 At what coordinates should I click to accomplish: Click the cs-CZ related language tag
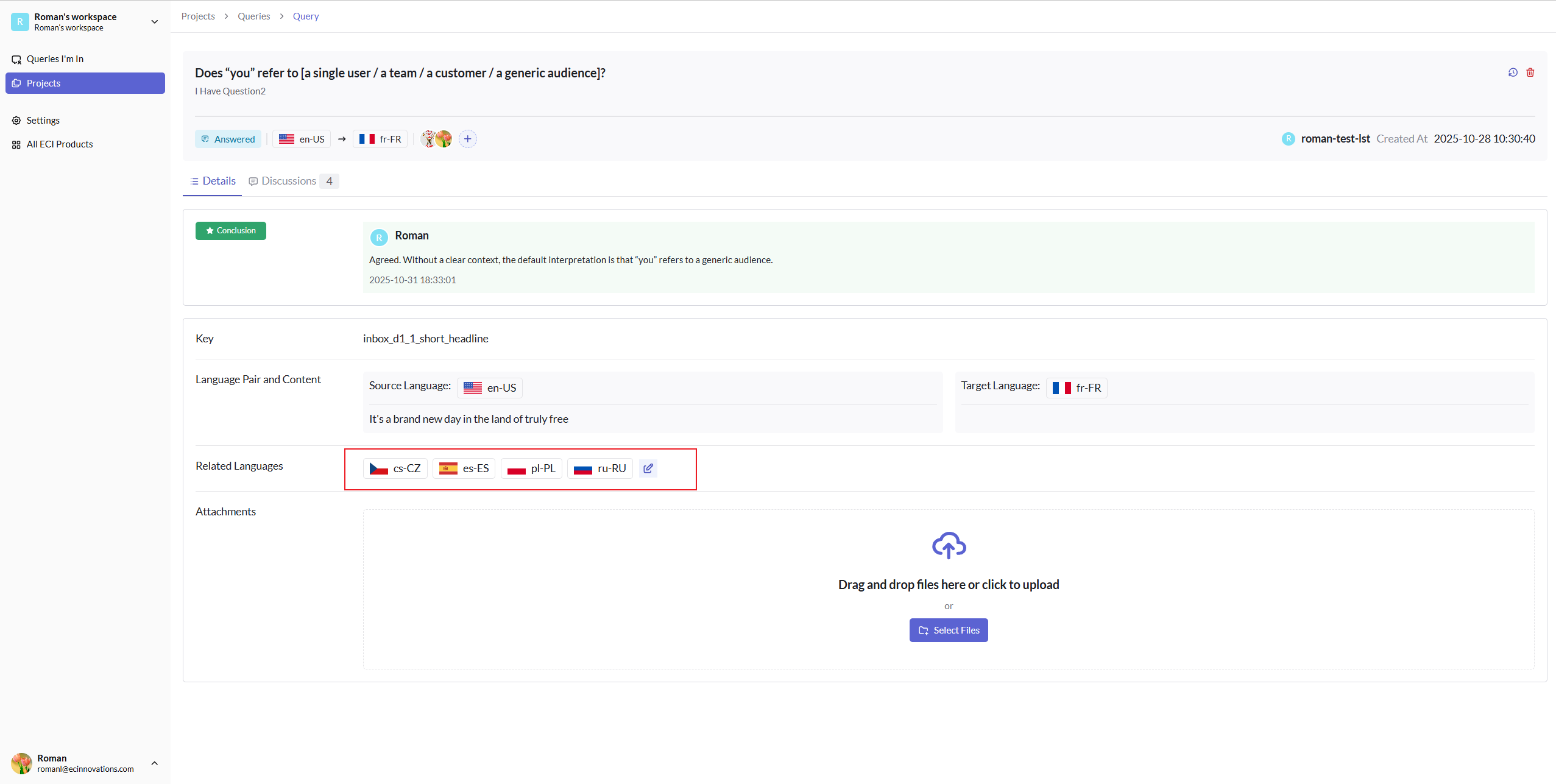(395, 468)
